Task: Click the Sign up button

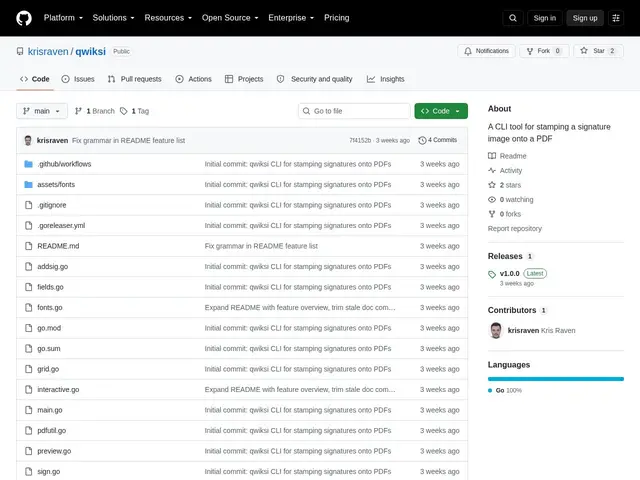Action: 584,18
